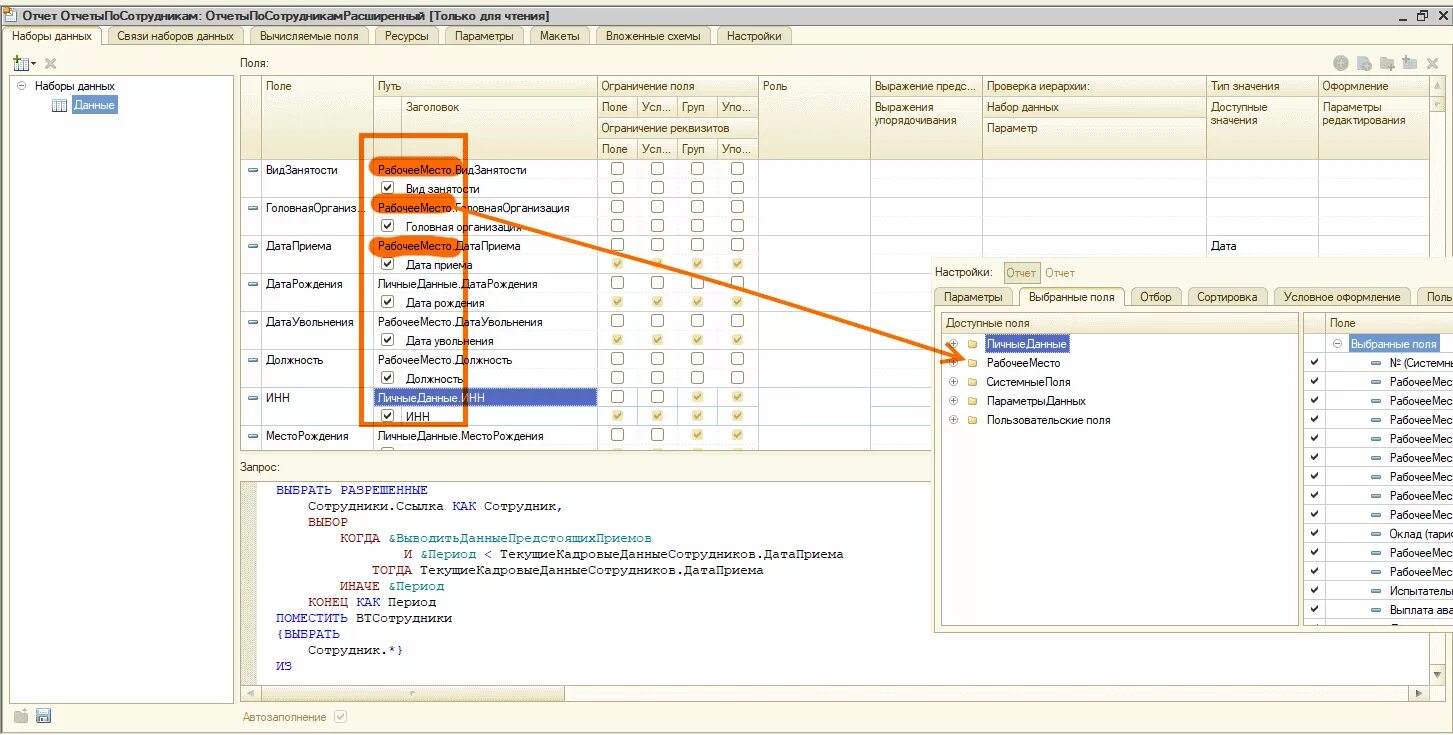Uncheck the Вид занятости header checkbox
1453x735 pixels.
click(387, 188)
